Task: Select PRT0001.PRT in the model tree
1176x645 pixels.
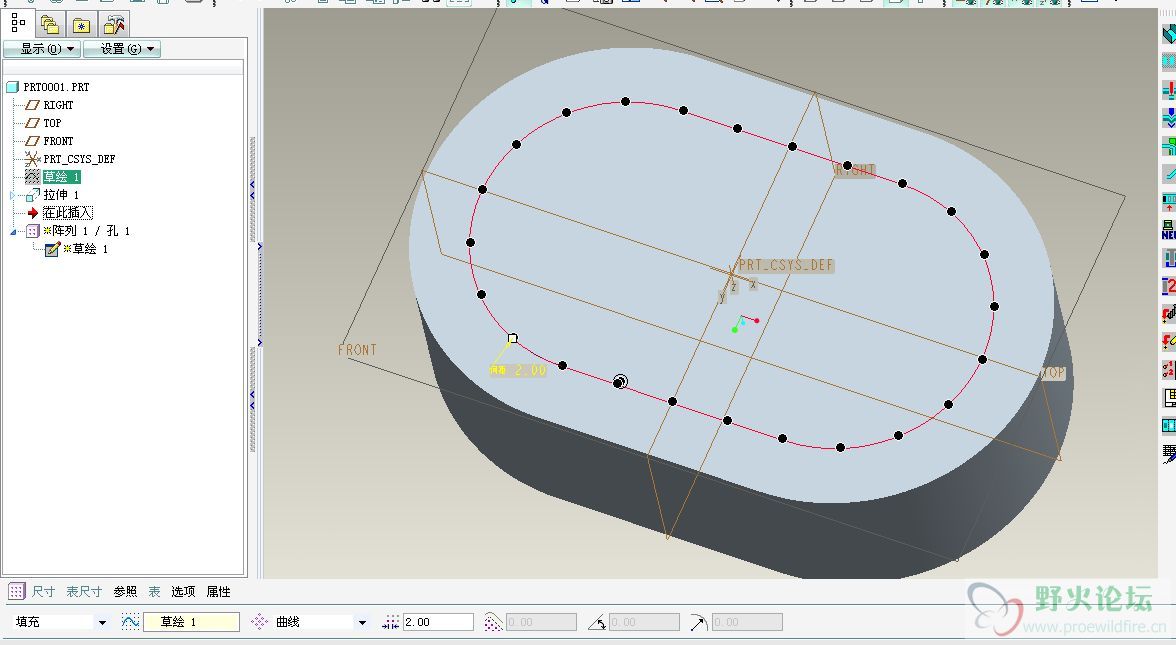Action: (x=56, y=87)
